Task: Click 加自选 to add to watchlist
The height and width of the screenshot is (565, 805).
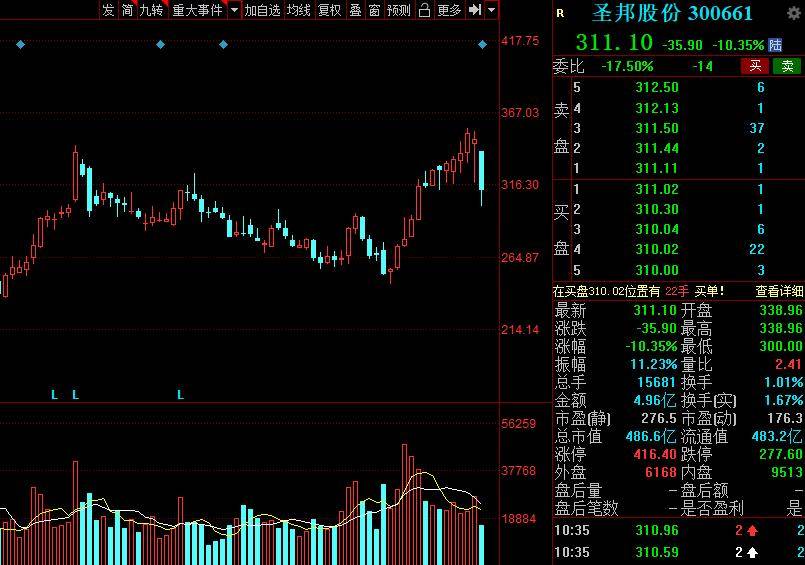Action: click(x=262, y=10)
